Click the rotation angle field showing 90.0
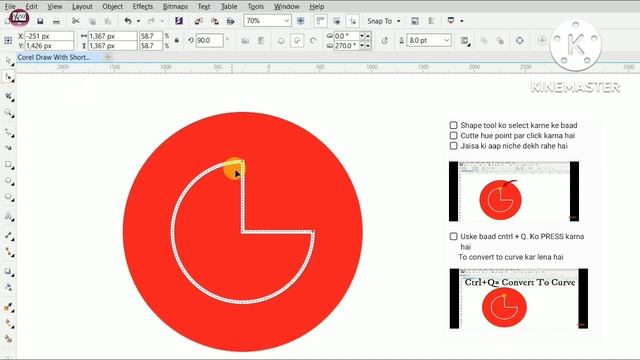Viewport: 640px width, 360px height. click(x=209, y=40)
